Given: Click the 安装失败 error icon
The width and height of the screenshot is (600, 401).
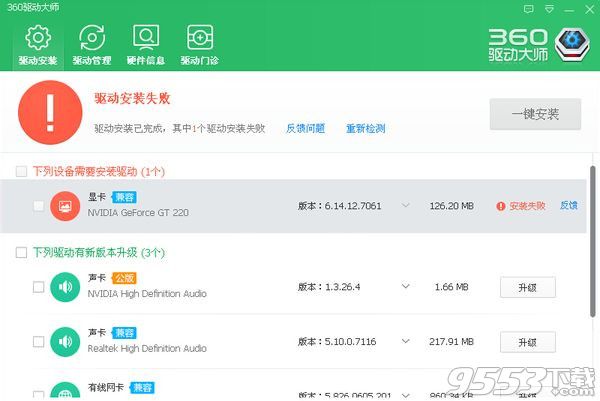Looking at the screenshot, I should pos(501,206).
